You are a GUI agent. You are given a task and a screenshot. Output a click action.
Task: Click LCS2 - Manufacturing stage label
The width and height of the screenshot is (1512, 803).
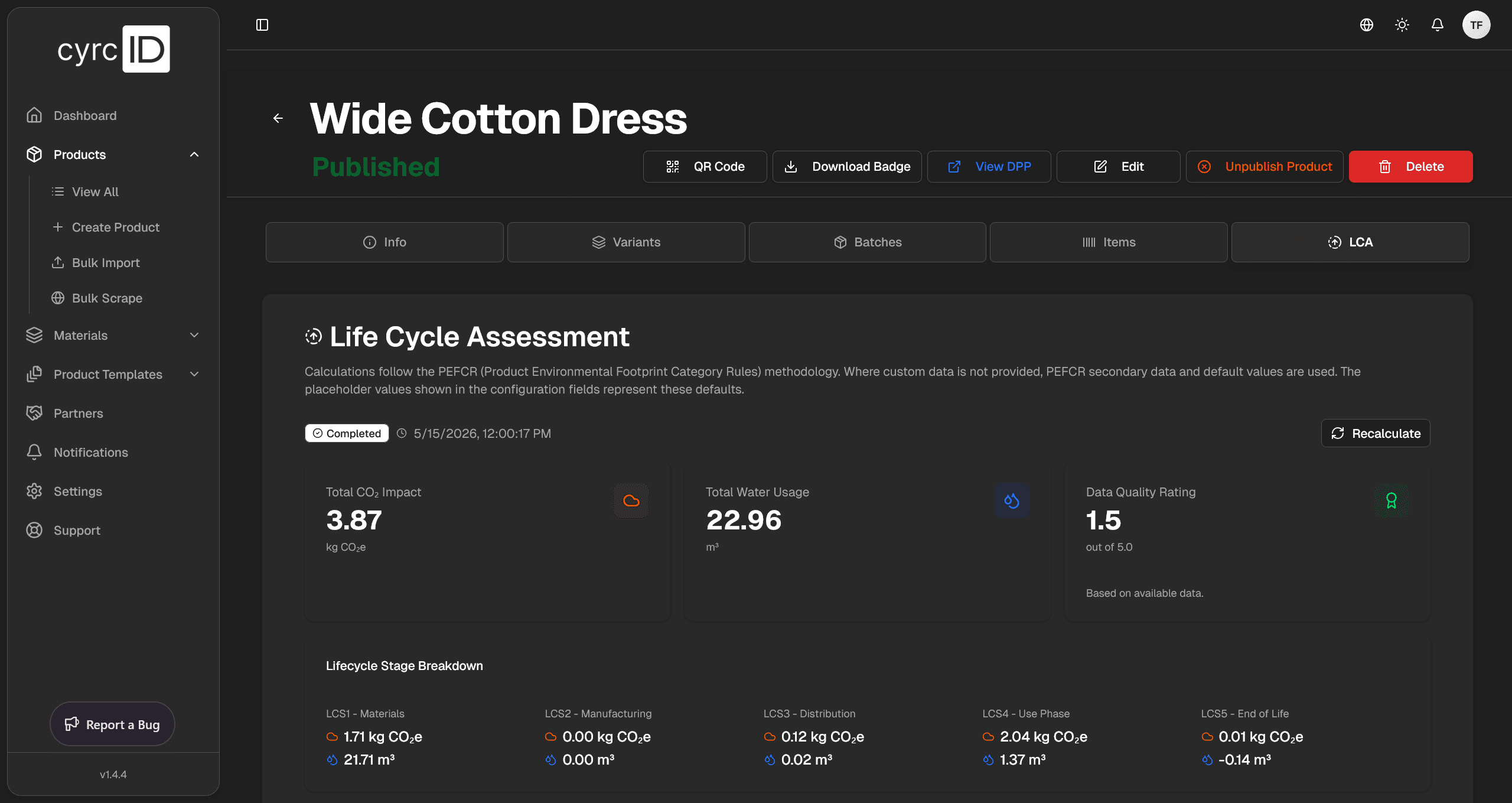(598, 713)
